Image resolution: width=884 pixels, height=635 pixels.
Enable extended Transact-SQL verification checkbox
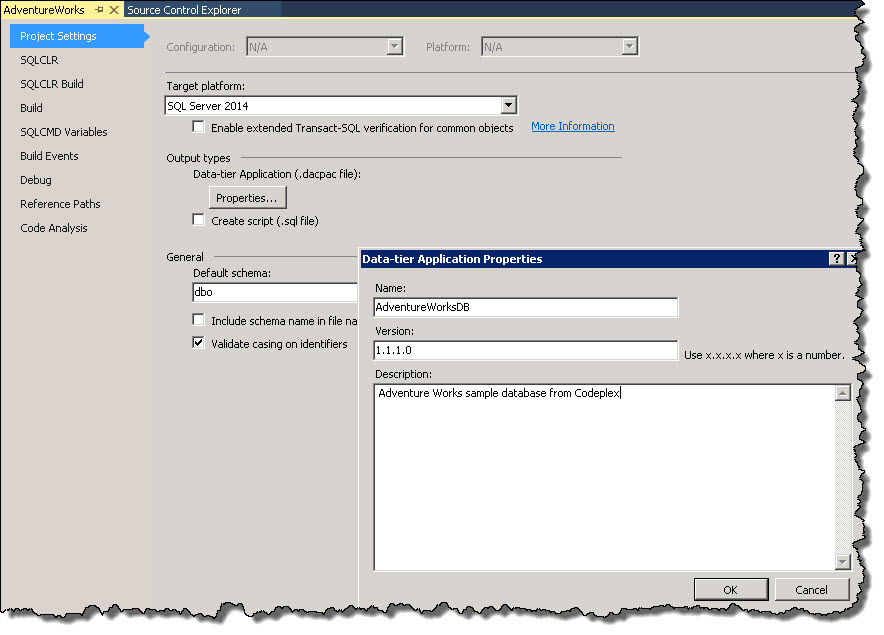coord(199,127)
